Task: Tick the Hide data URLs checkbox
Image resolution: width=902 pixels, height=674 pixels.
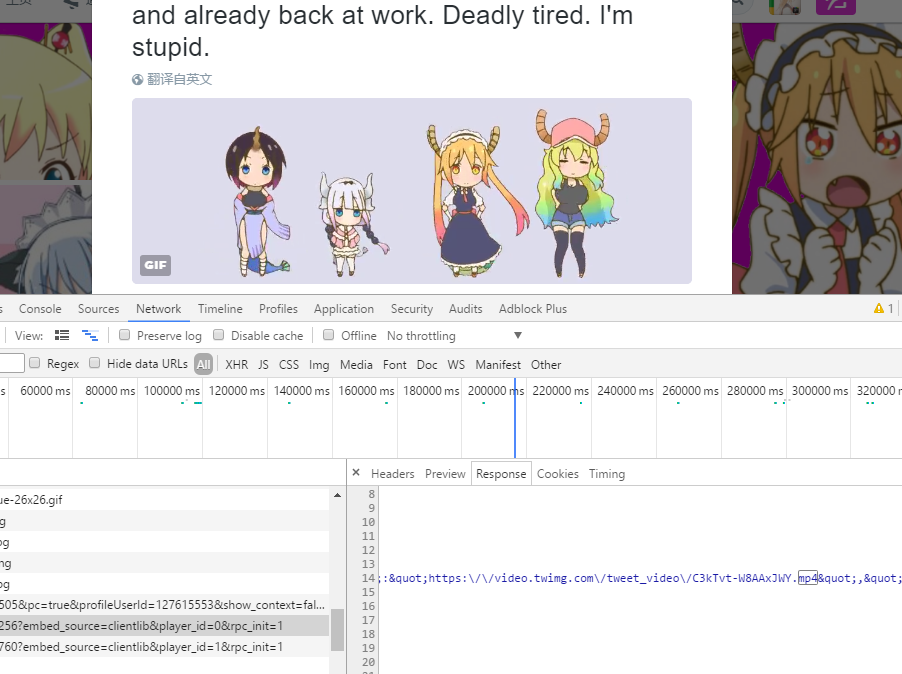Action: (95, 364)
